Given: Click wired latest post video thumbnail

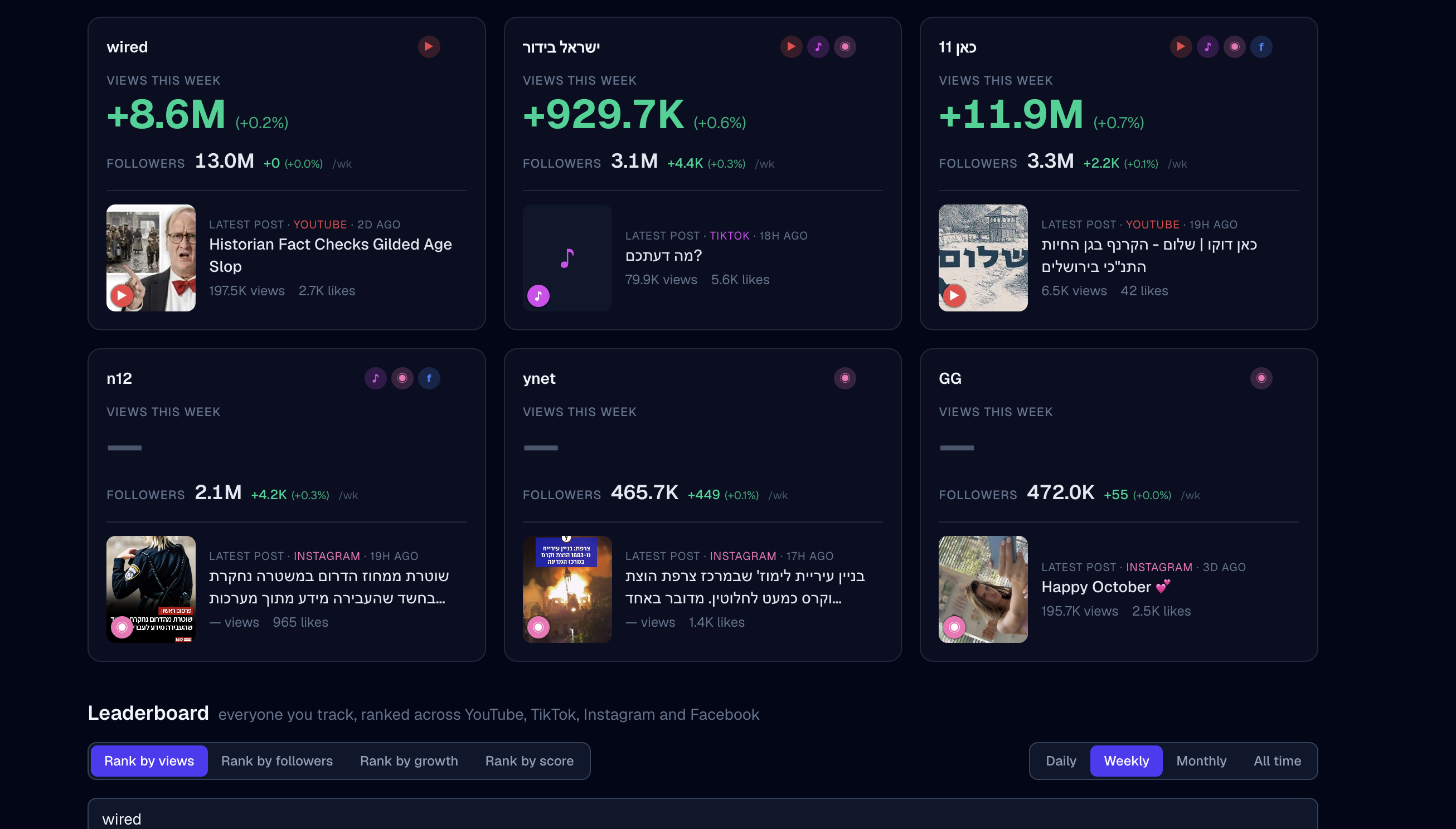Looking at the screenshot, I should pos(151,258).
